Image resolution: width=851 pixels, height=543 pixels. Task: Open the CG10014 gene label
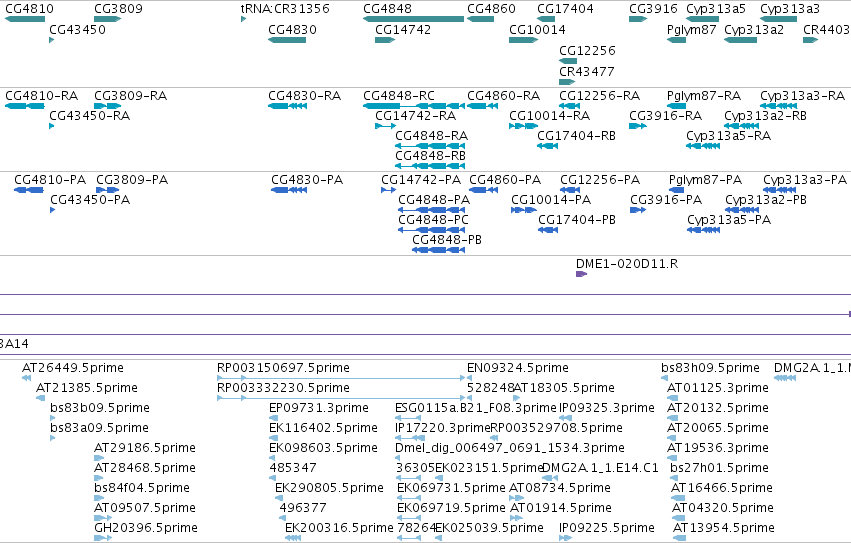[537, 30]
